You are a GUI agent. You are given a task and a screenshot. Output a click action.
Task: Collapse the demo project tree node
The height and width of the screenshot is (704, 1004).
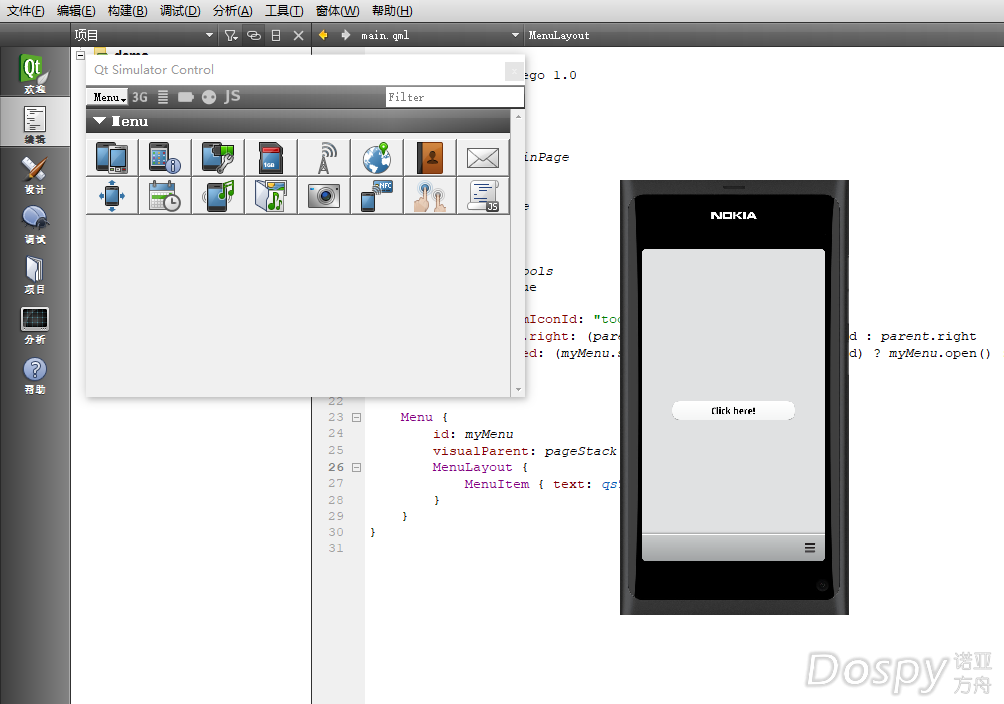pyautogui.click(x=81, y=55)
